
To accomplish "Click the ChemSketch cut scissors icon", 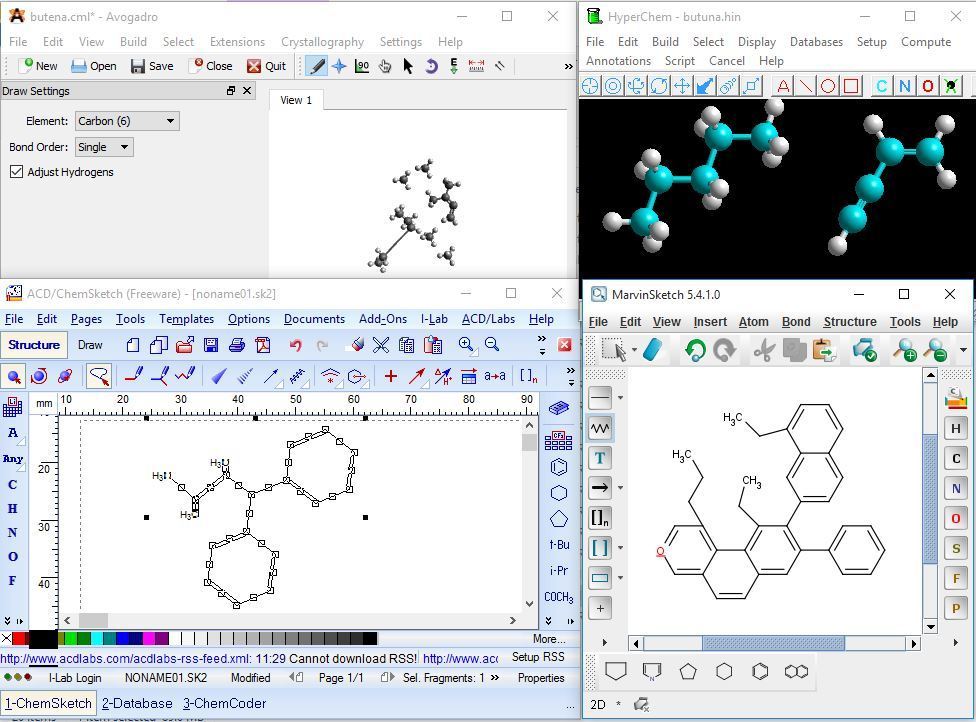I will tap(381, 345).
